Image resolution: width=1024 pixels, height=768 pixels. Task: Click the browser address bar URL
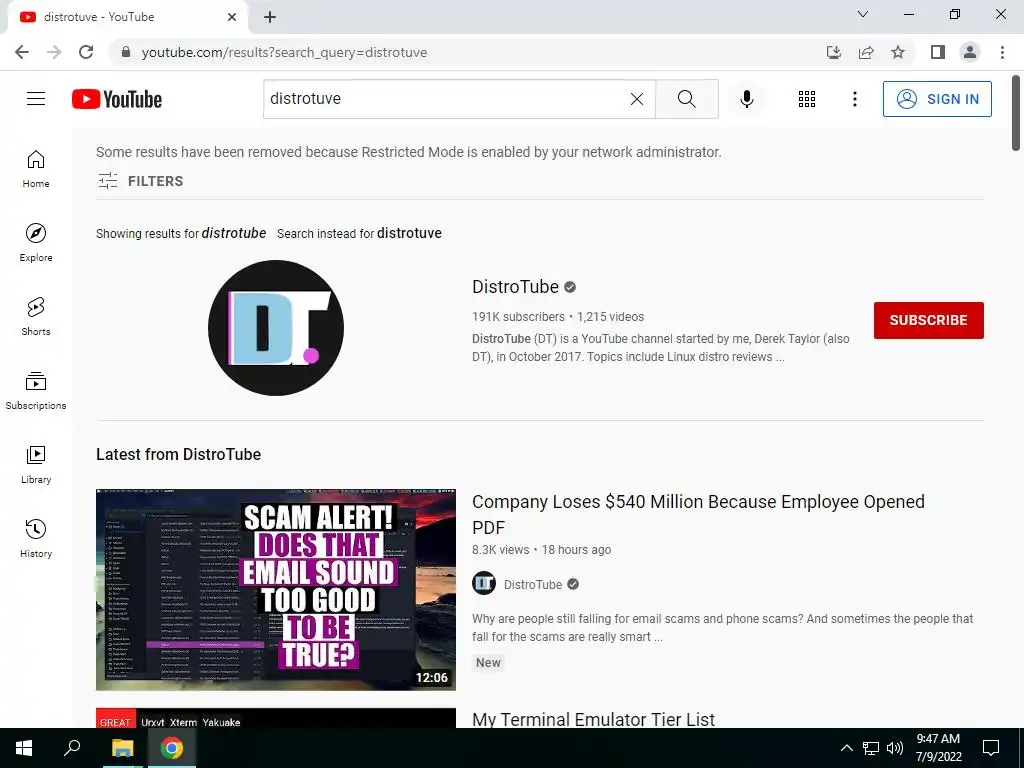(x=284, y=52)
